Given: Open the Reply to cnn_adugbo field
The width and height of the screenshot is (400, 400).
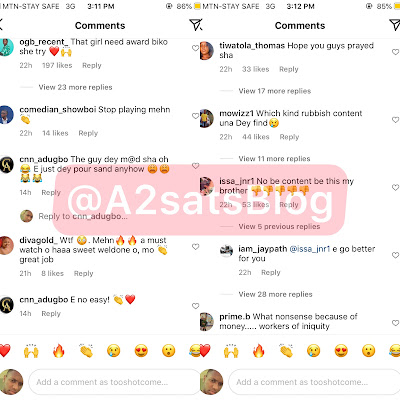Looking at the screenshot, I should click(x=83, y=216).
